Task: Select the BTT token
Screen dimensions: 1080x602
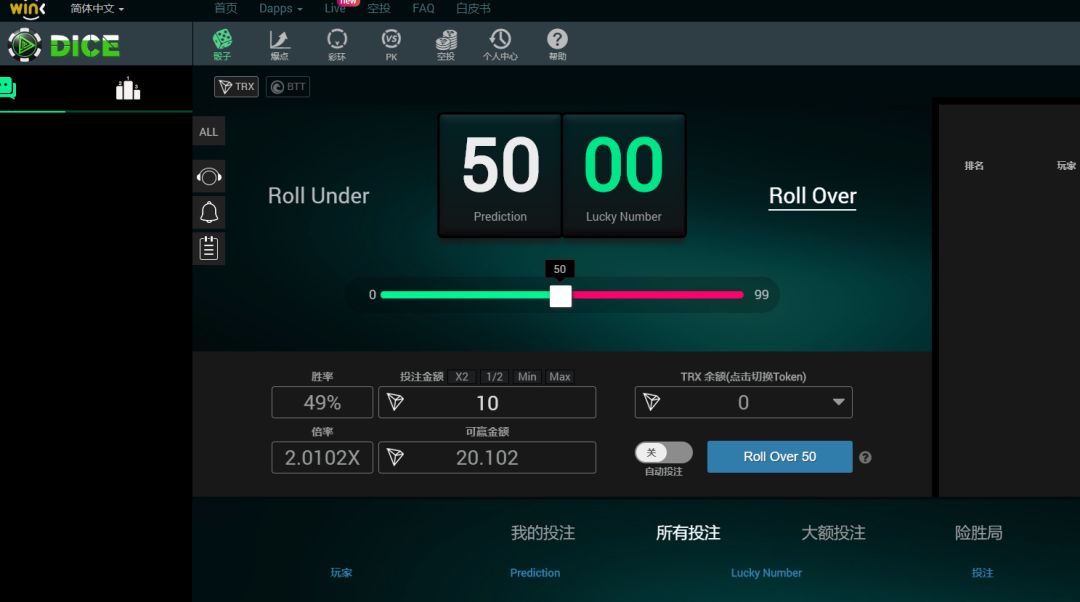Action: (x=288, y=87)
